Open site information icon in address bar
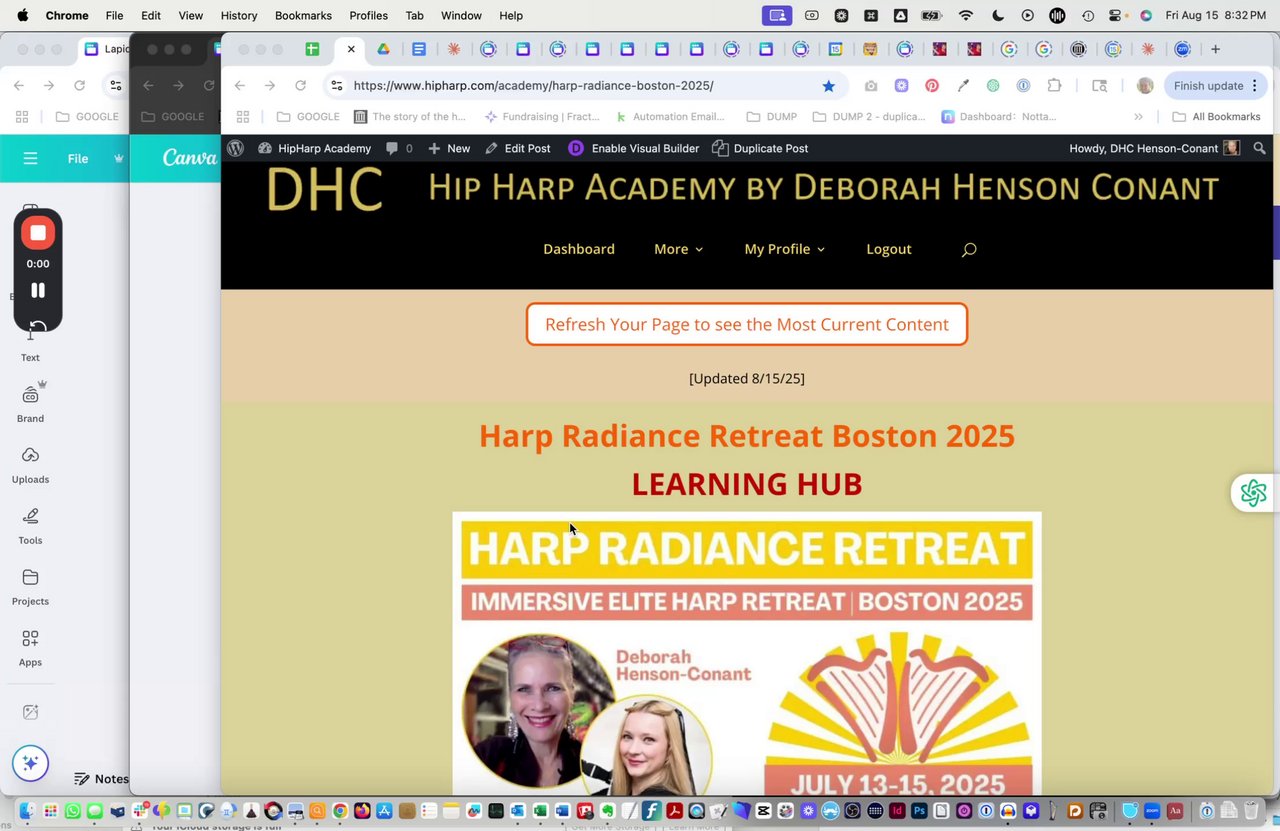Screen dimensions: 1280x831 tap(337, 86)
